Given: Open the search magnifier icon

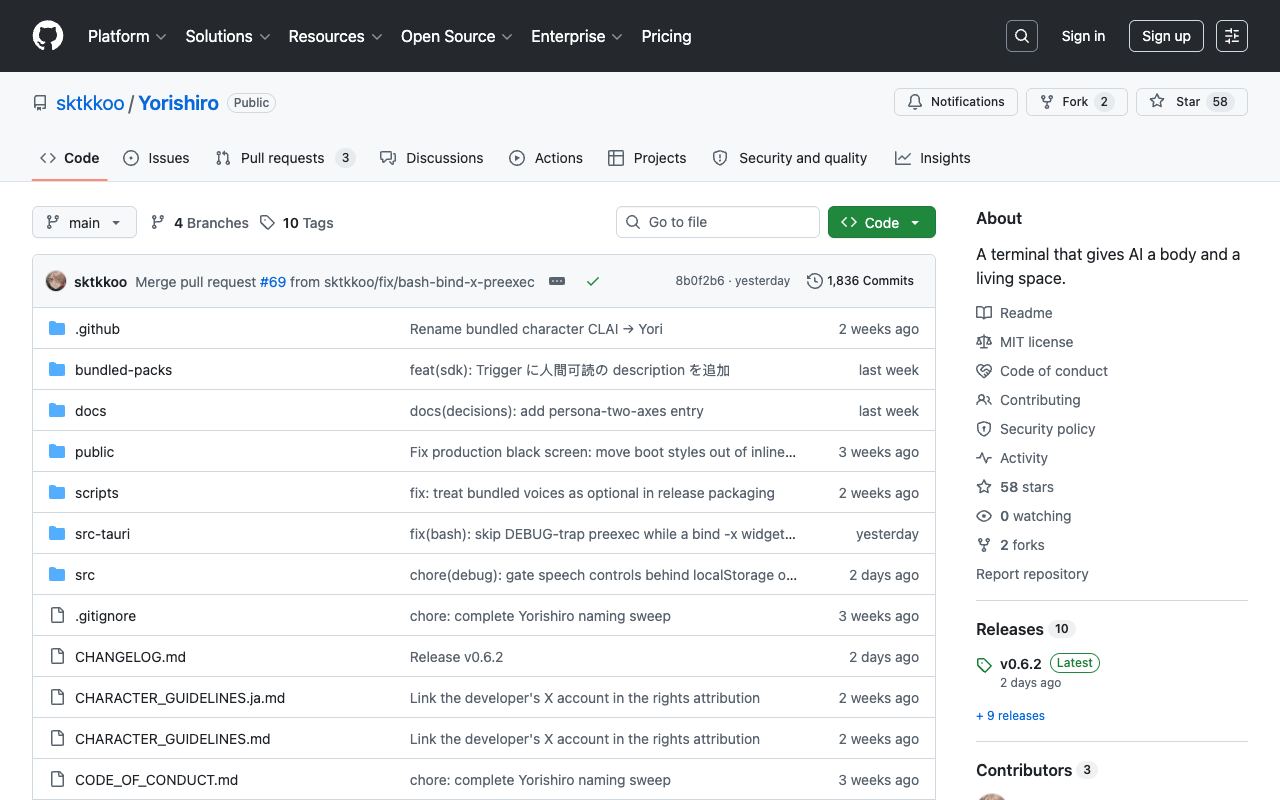Looking at the screenshot, I should pyautogui.click(x=1022, y=36).
